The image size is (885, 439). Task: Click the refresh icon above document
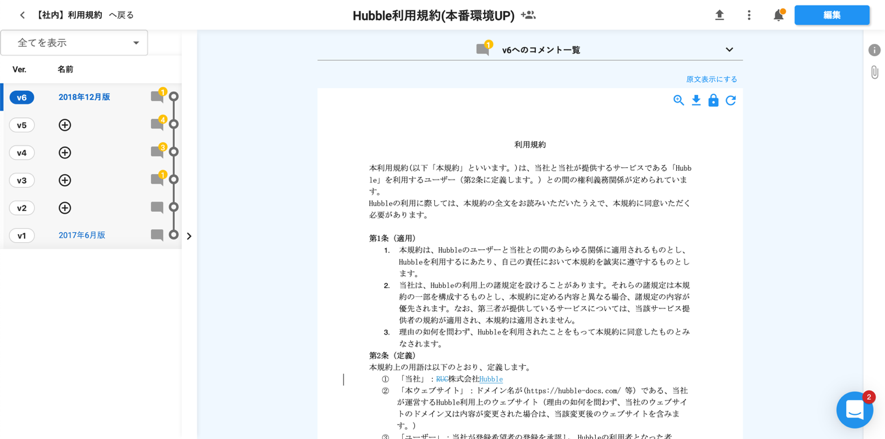pos(730,100)
